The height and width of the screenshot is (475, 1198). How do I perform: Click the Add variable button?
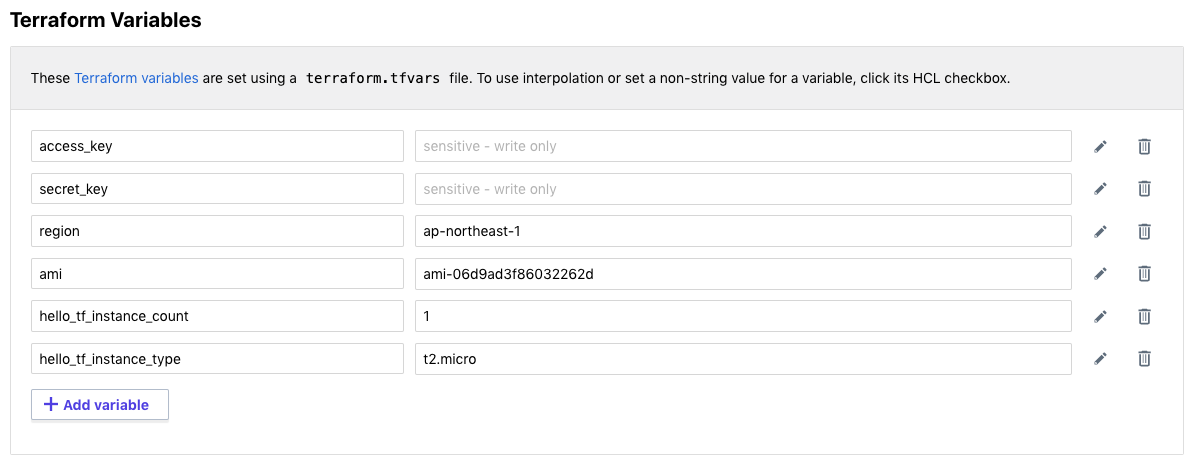[x=100, y=405]
